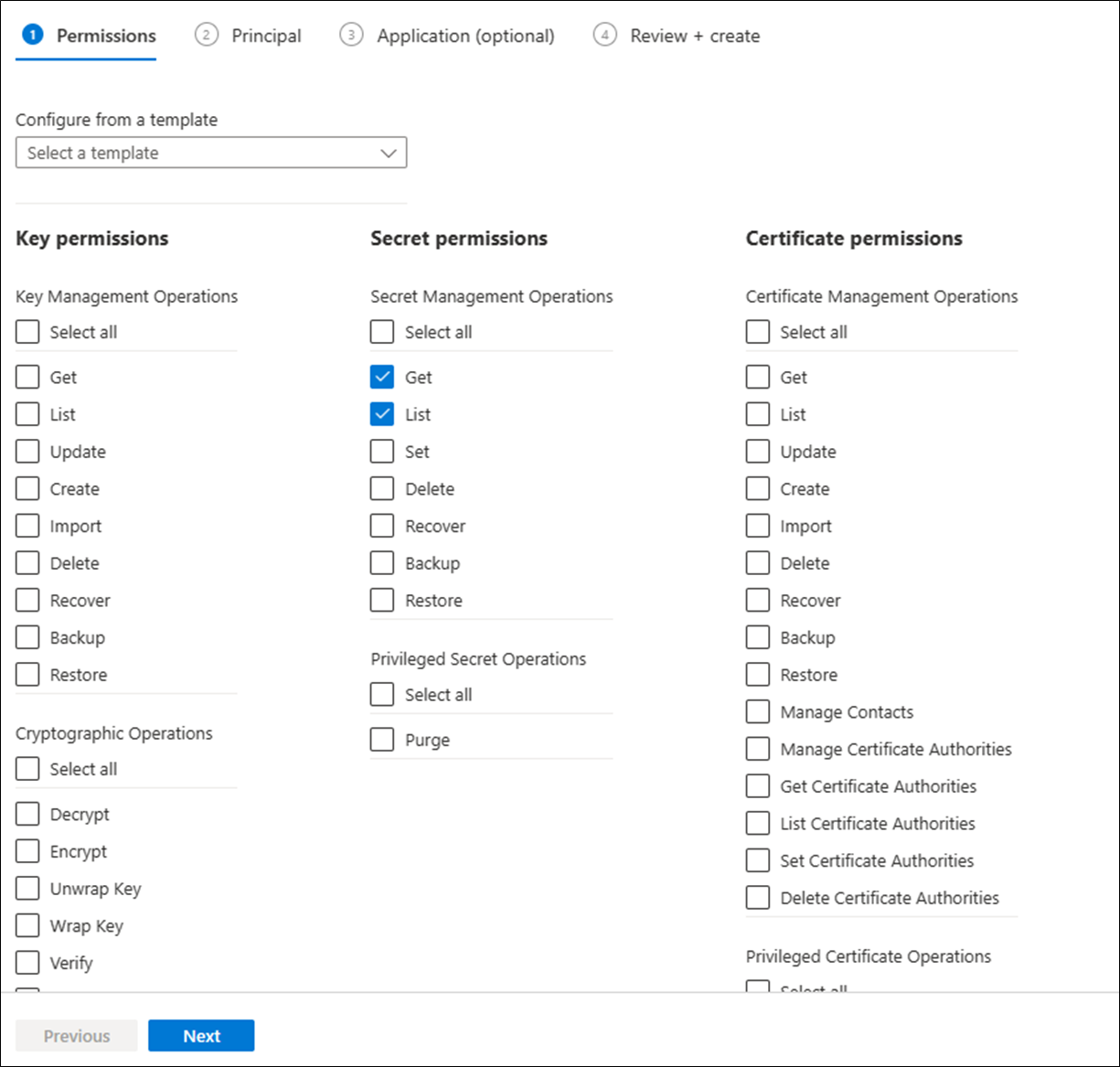Enable the Set secret permission
1120x1067 pixels.
click(382, 452)
